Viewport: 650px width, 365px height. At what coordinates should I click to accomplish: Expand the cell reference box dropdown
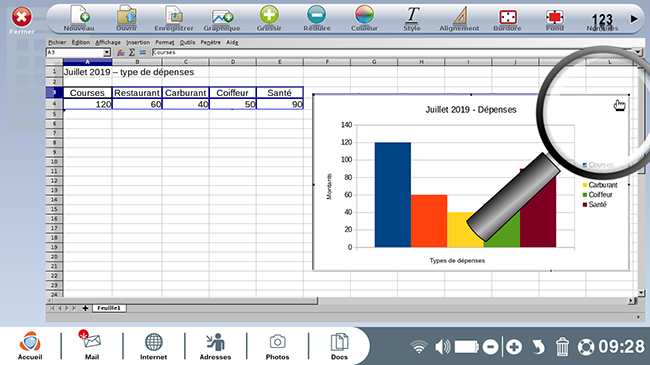click(x=107, y=52)
